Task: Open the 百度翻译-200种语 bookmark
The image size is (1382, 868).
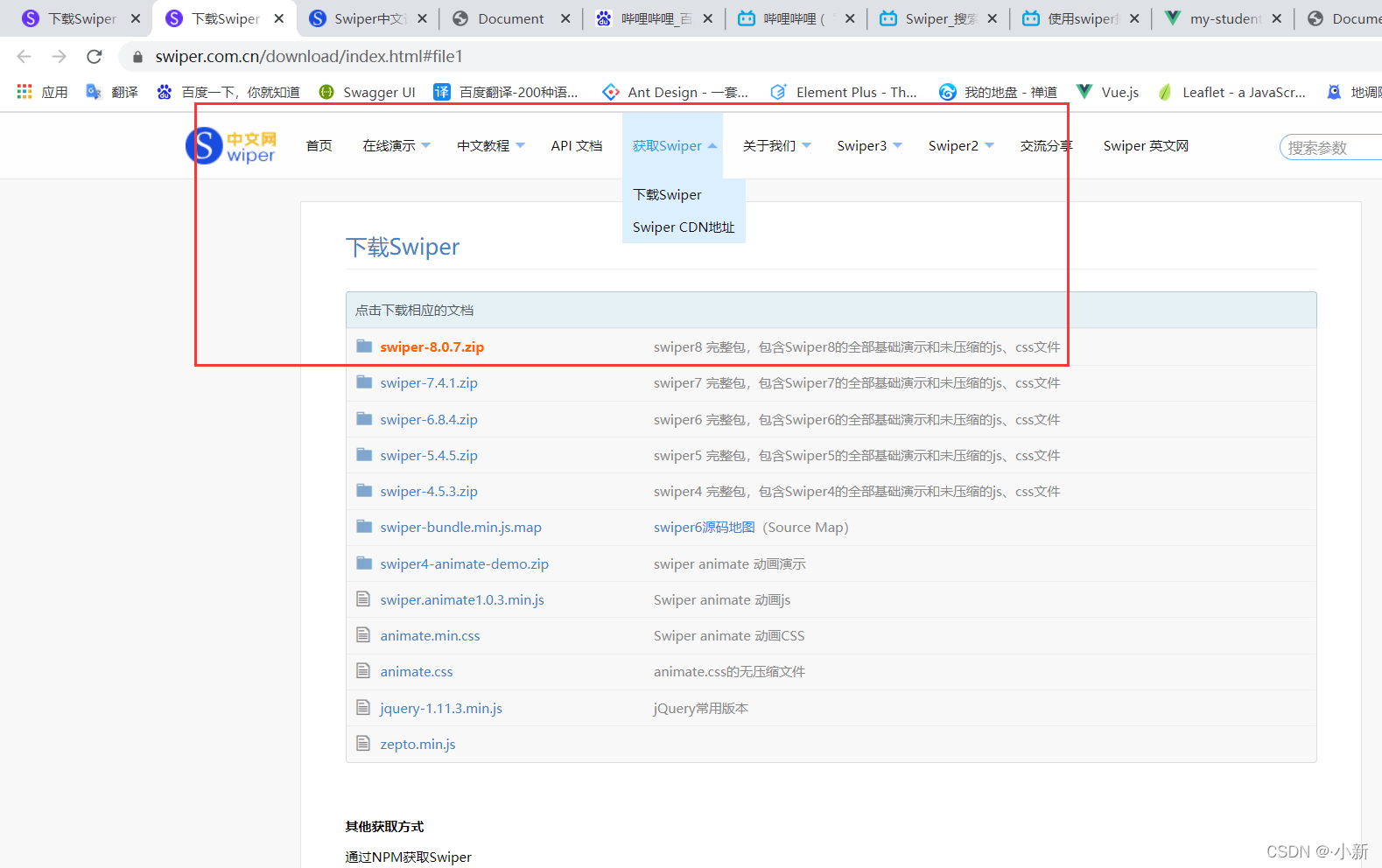Action: click(x=506, y=92)
